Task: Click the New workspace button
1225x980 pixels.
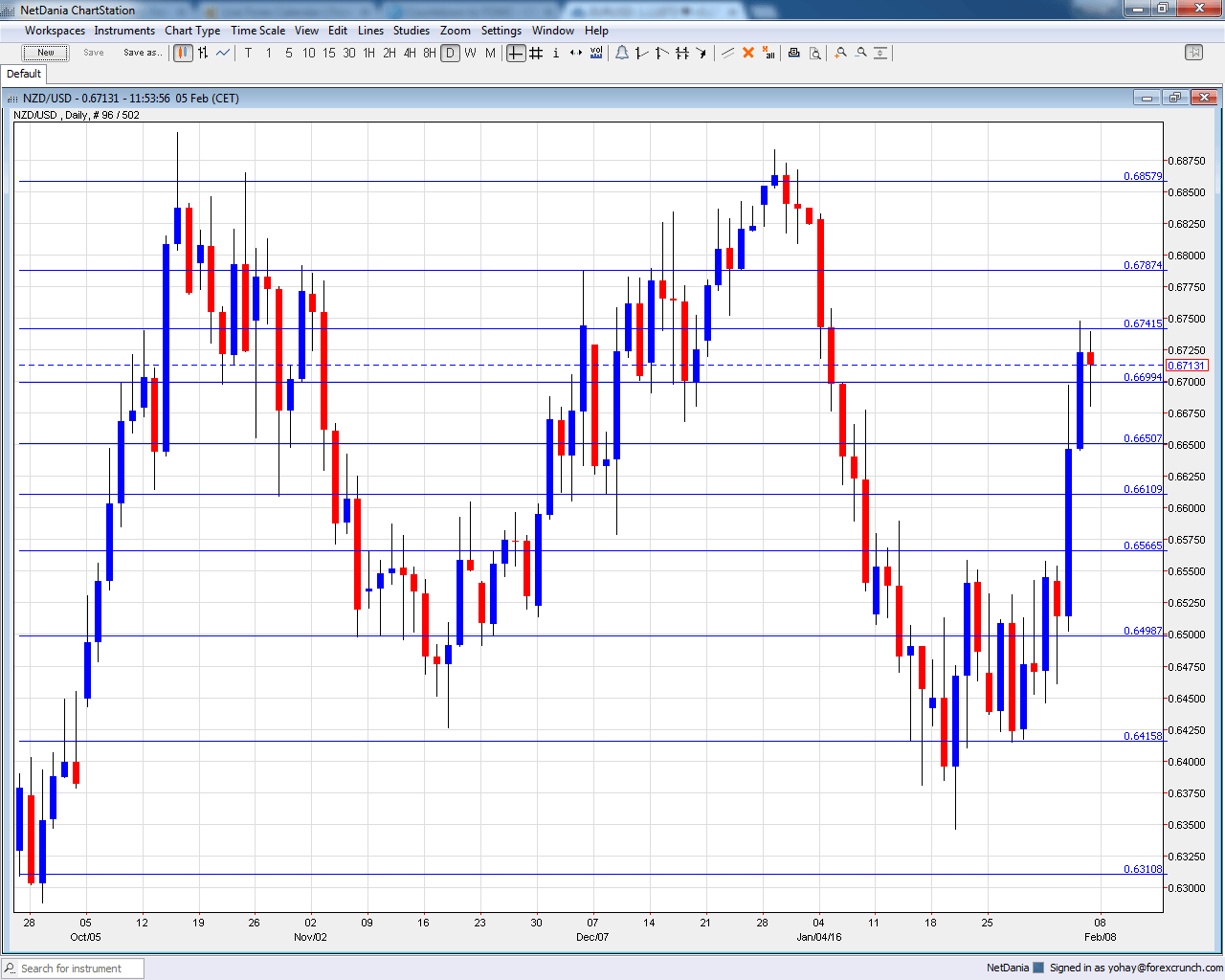Action: coord(45,53)
